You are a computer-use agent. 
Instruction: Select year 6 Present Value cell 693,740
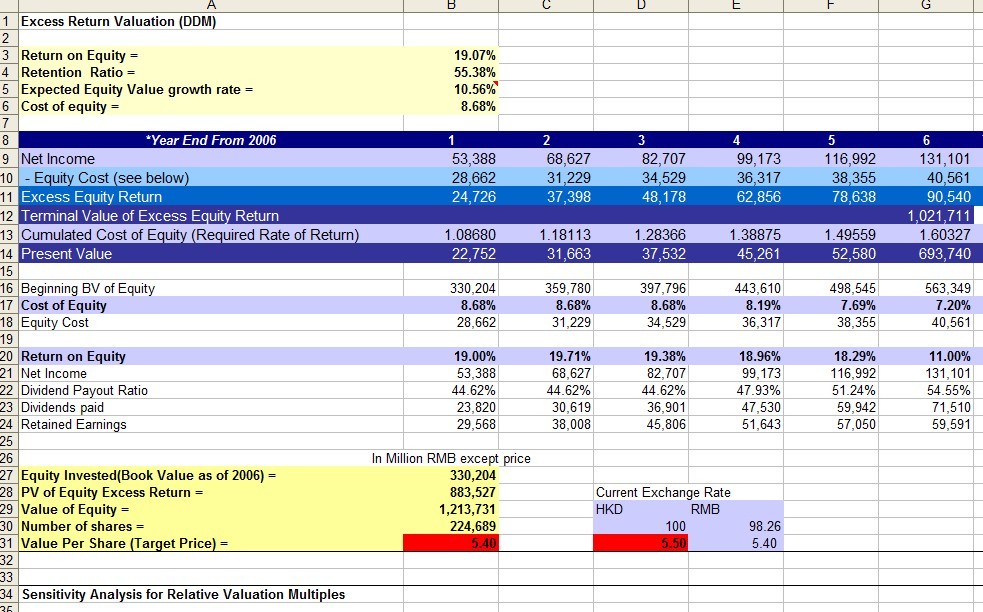(x=926, y=254)
